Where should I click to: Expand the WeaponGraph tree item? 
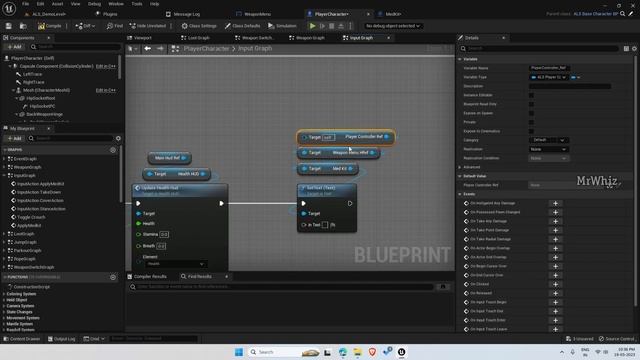click(4, 167)
